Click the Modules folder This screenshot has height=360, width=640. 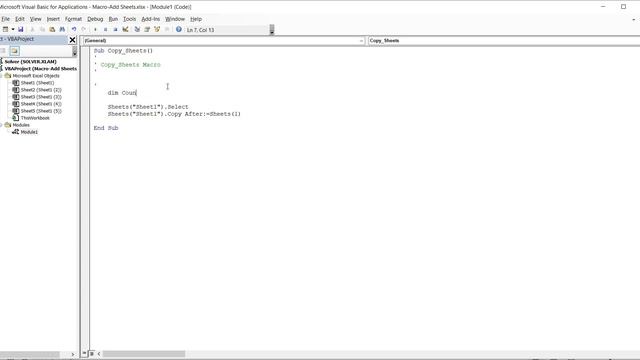[21, 125]
